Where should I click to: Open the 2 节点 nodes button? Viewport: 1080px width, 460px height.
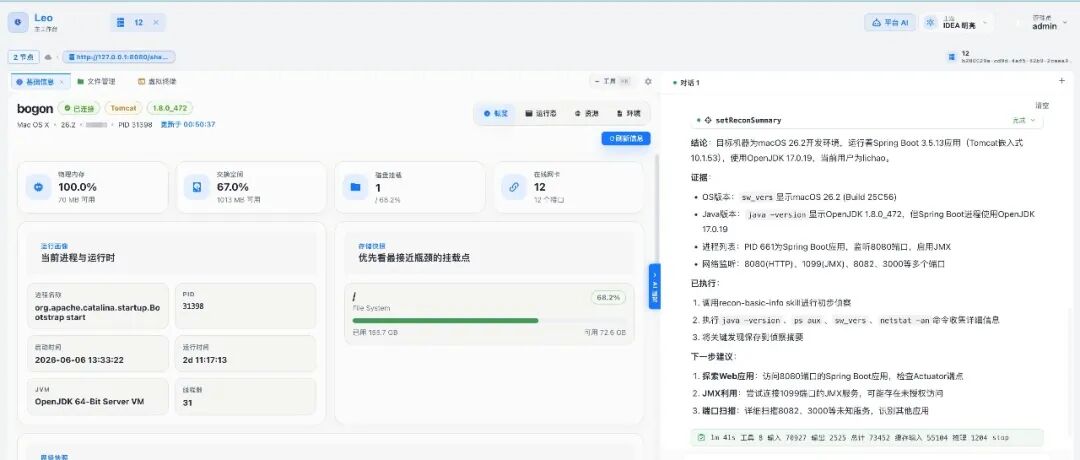pos(24,57)
